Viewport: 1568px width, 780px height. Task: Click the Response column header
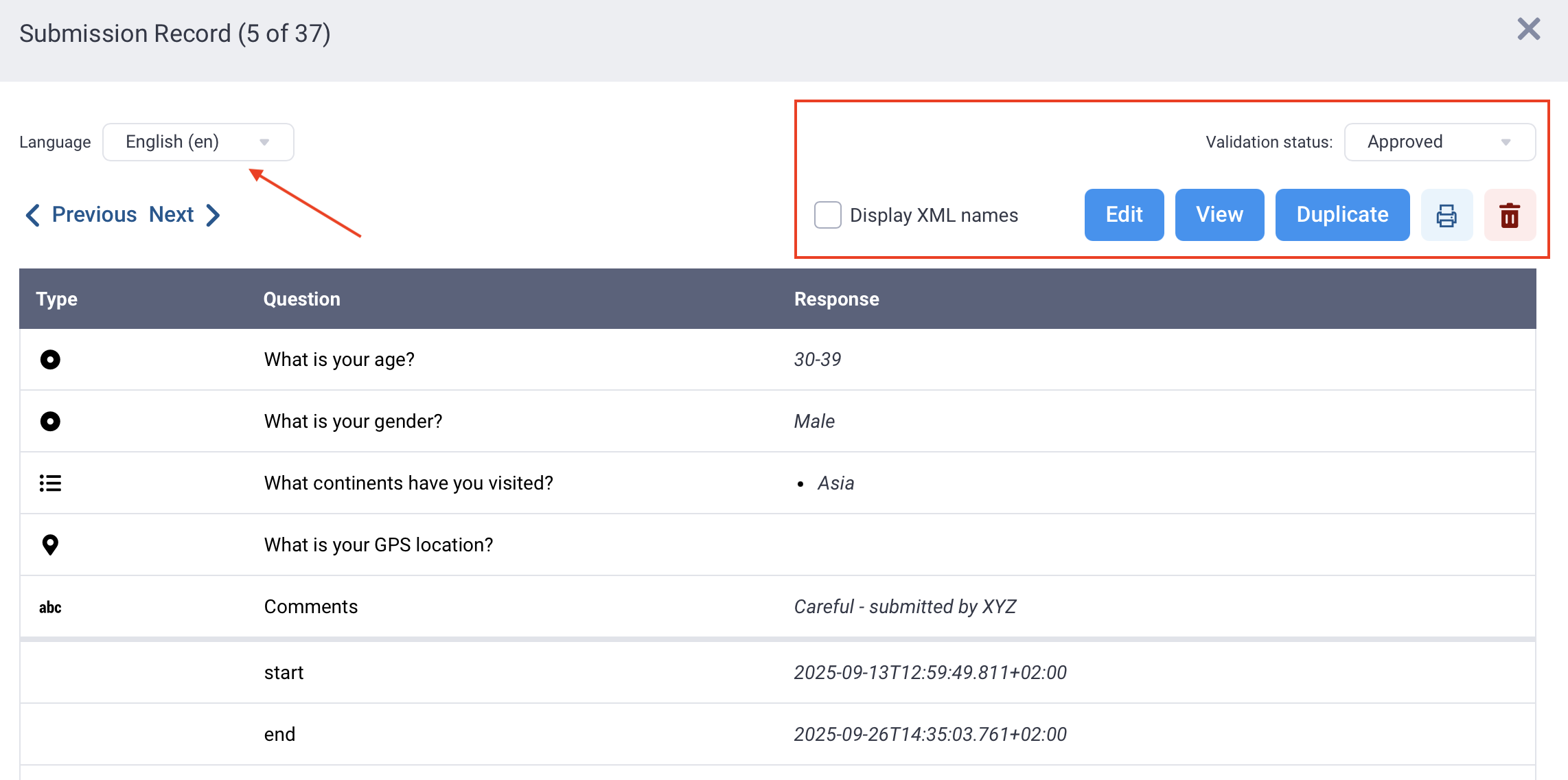point(836,299)
